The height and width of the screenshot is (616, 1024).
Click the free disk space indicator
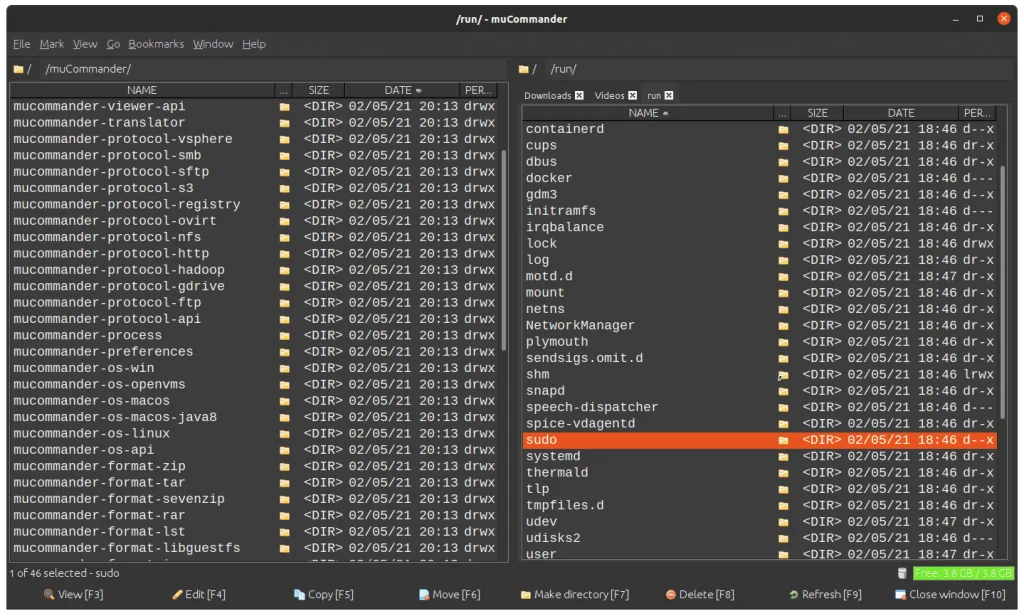958,574
